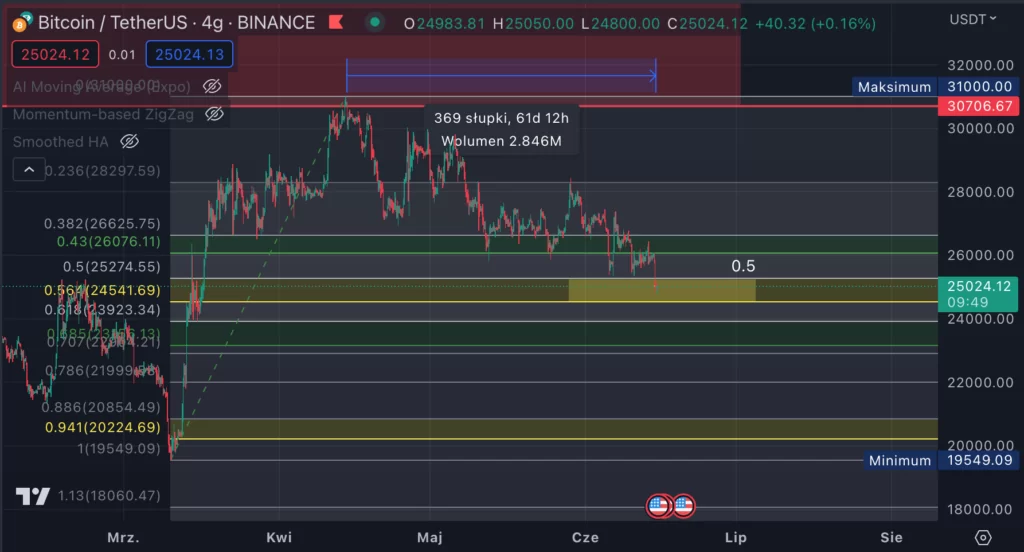Show the AI Moving Average indicator

212,86
